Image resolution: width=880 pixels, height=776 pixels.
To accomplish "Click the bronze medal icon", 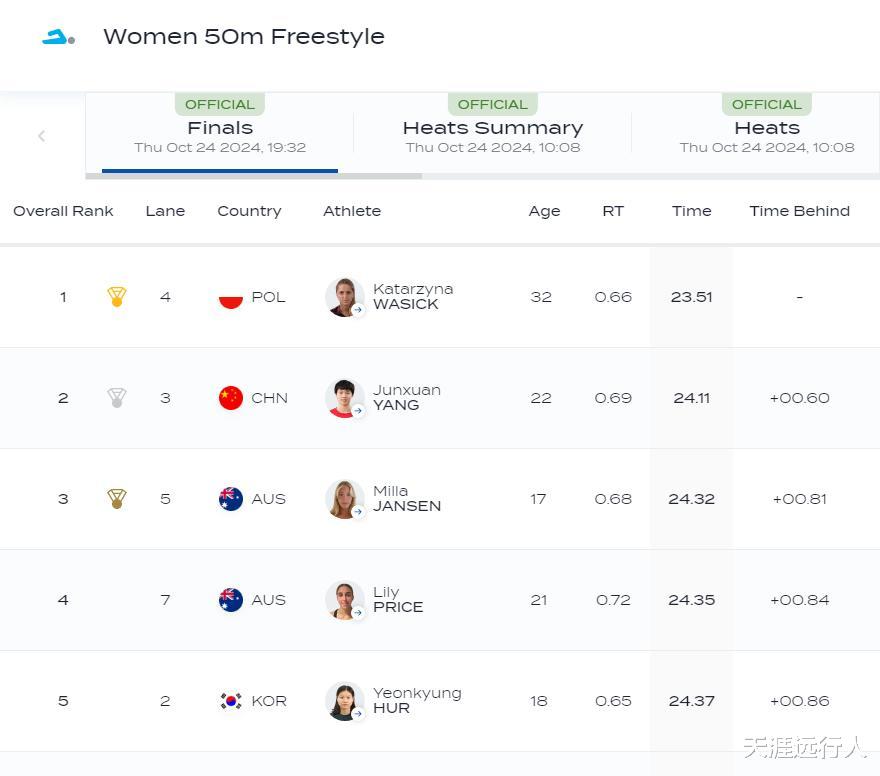I will tap(117, 499).
